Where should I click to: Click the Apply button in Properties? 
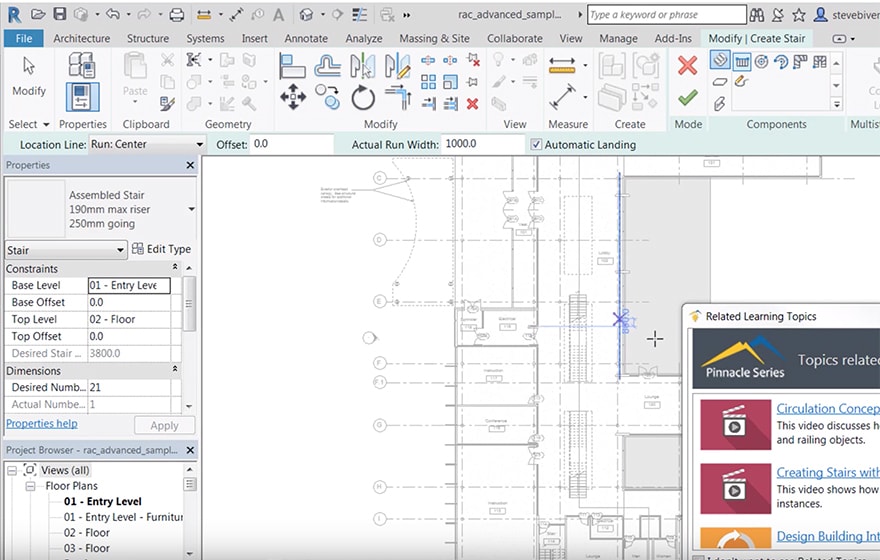[x=164, y=425]
